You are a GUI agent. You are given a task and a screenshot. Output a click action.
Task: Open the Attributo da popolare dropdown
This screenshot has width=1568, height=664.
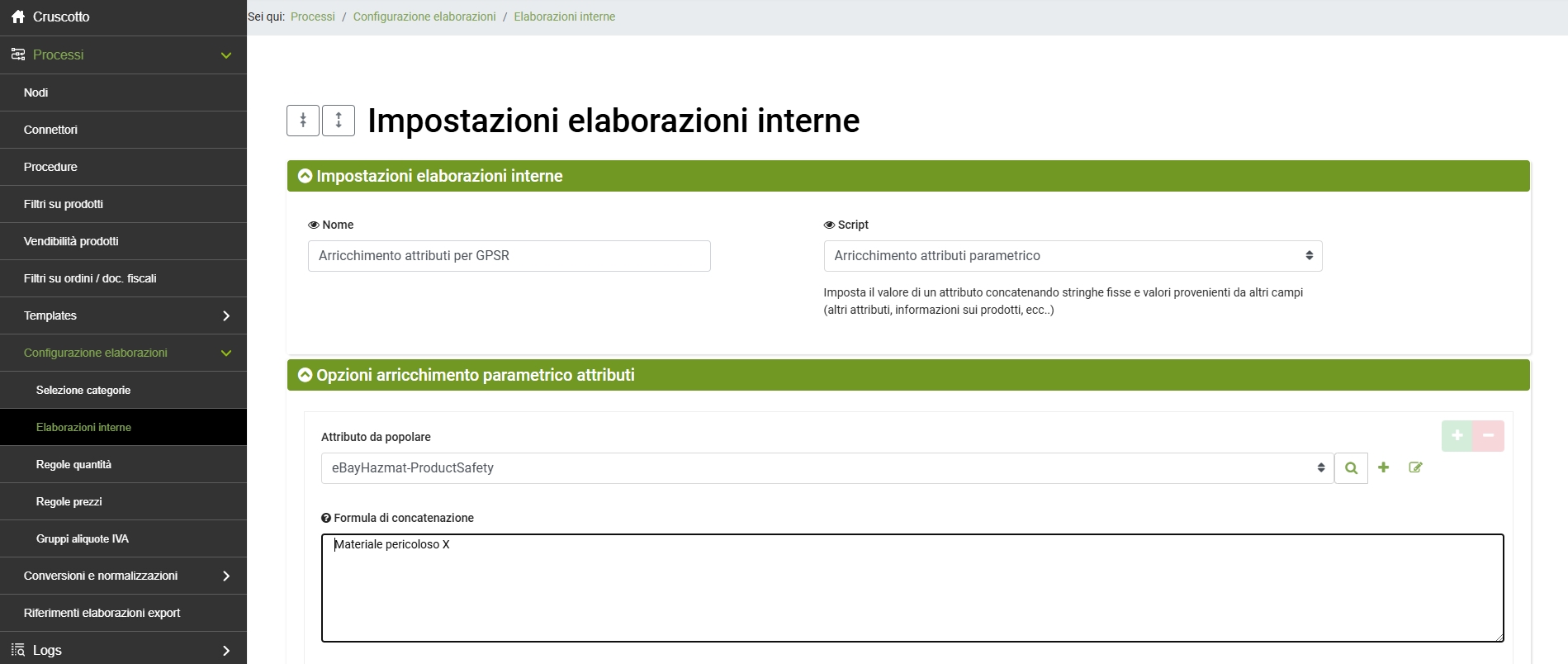[826, 468]
